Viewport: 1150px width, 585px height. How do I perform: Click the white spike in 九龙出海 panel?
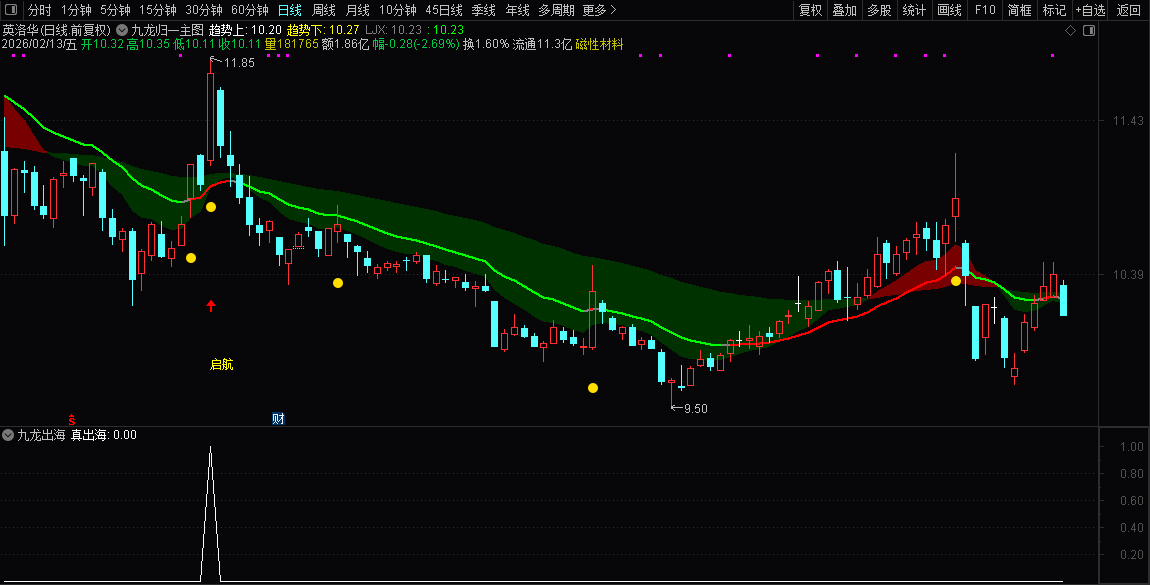210,513
